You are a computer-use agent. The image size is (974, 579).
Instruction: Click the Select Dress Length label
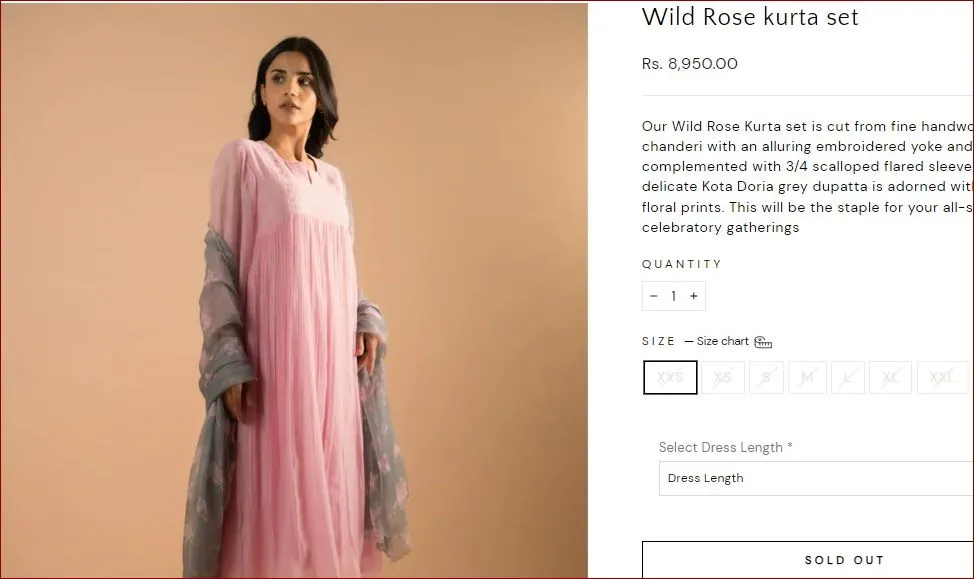(x=725, y=447)
